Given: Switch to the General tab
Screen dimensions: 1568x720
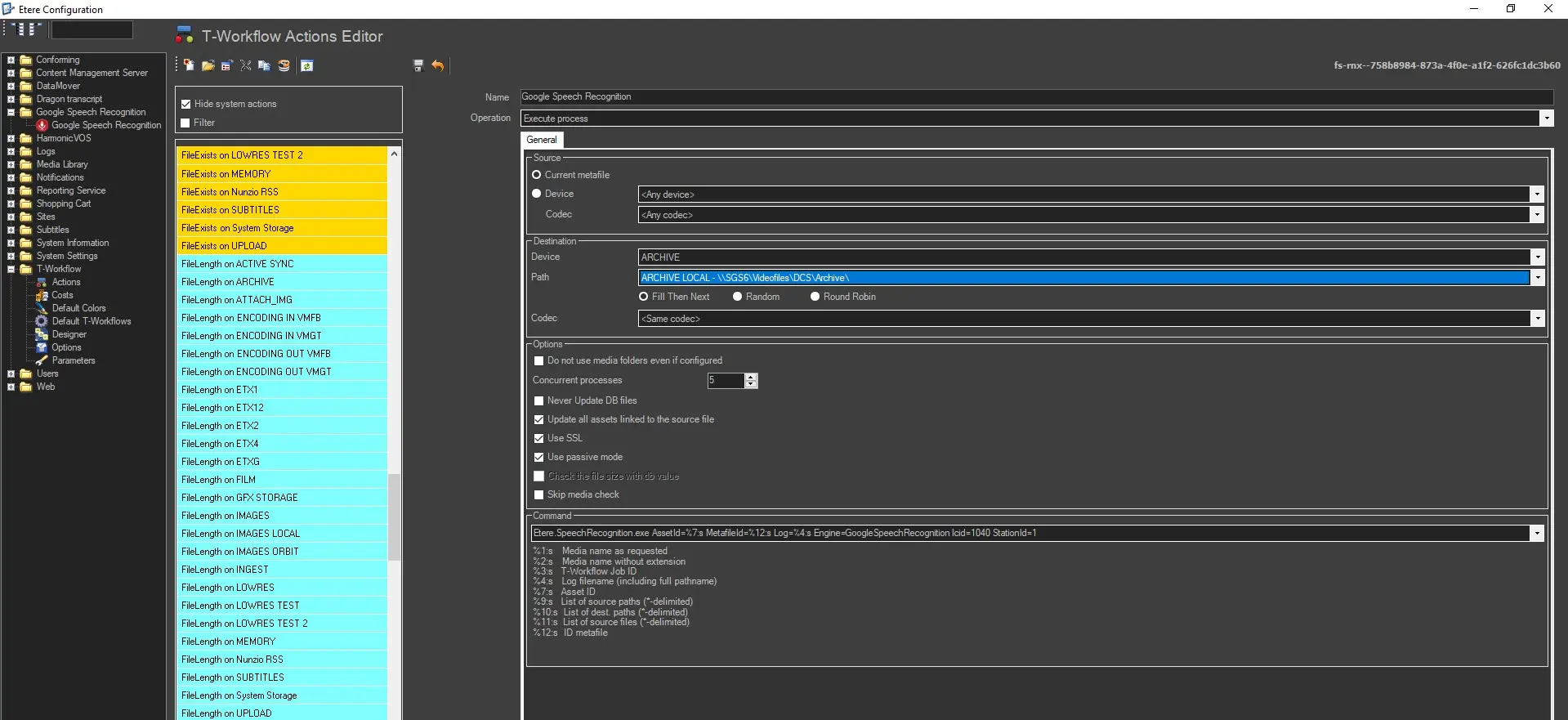Looking at the screenshot, I should [x=541, y=140].
